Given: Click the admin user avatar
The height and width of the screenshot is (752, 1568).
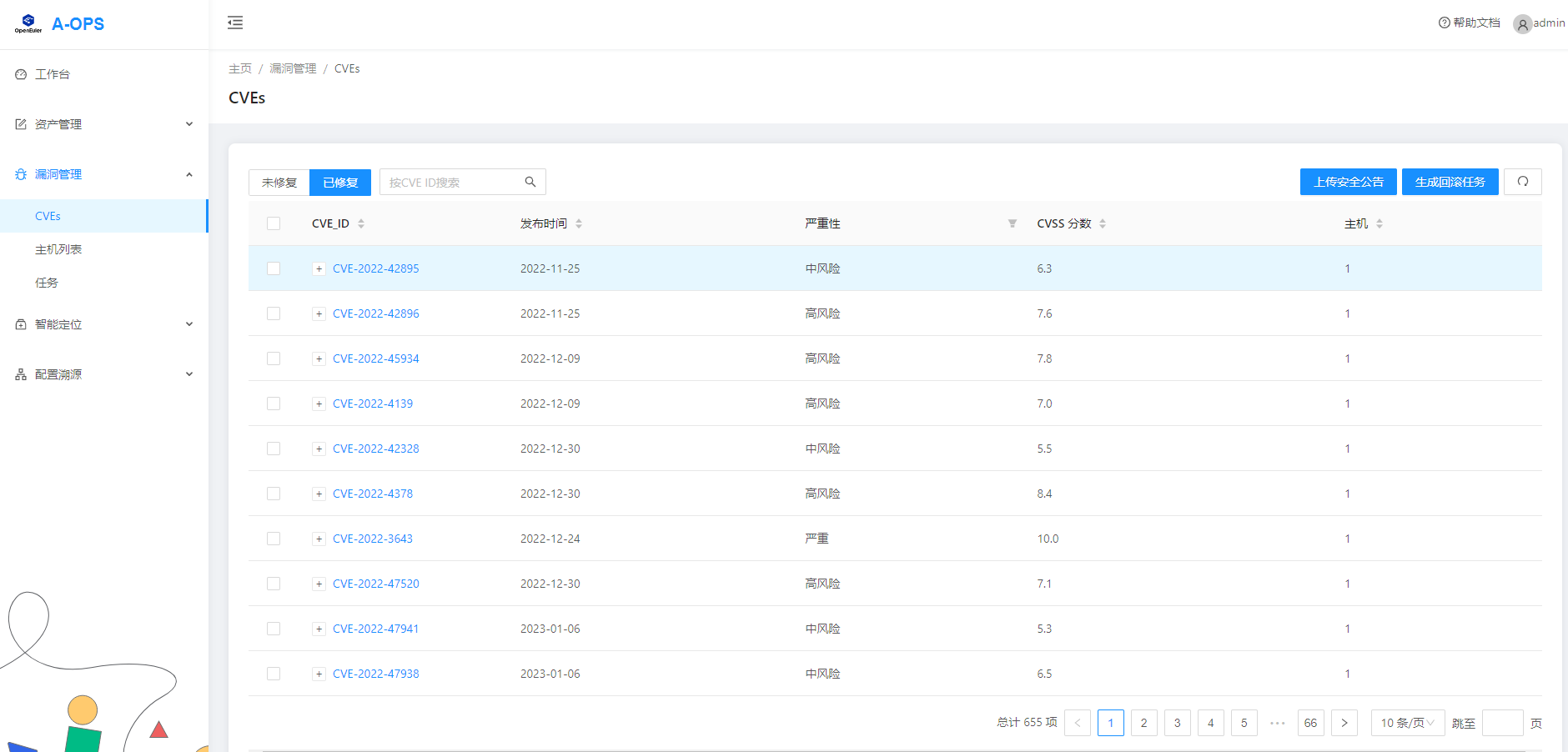Looking at the screenshot, I should 1522,24.
